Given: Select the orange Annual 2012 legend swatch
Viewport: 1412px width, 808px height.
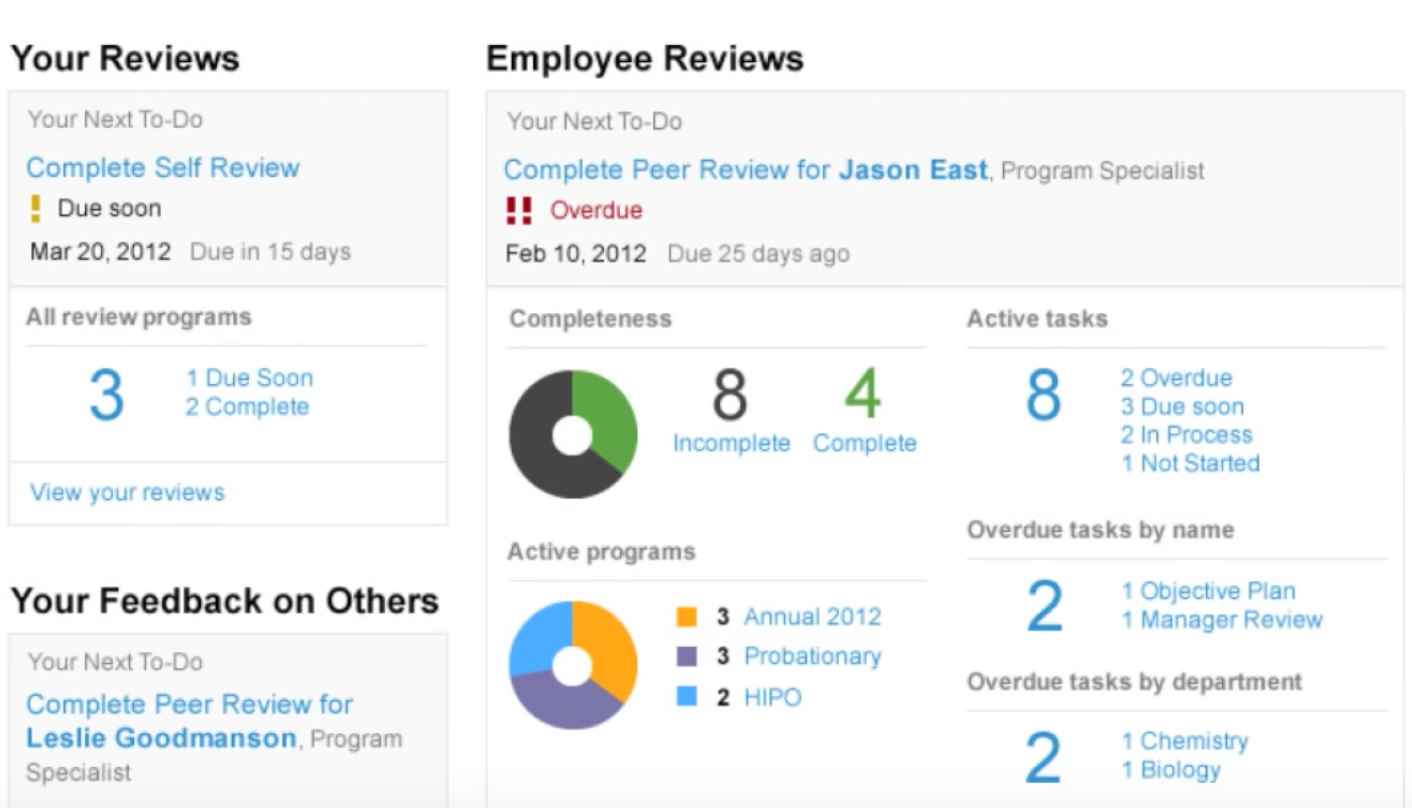Looking at the screenshot, I should [687, 617].
